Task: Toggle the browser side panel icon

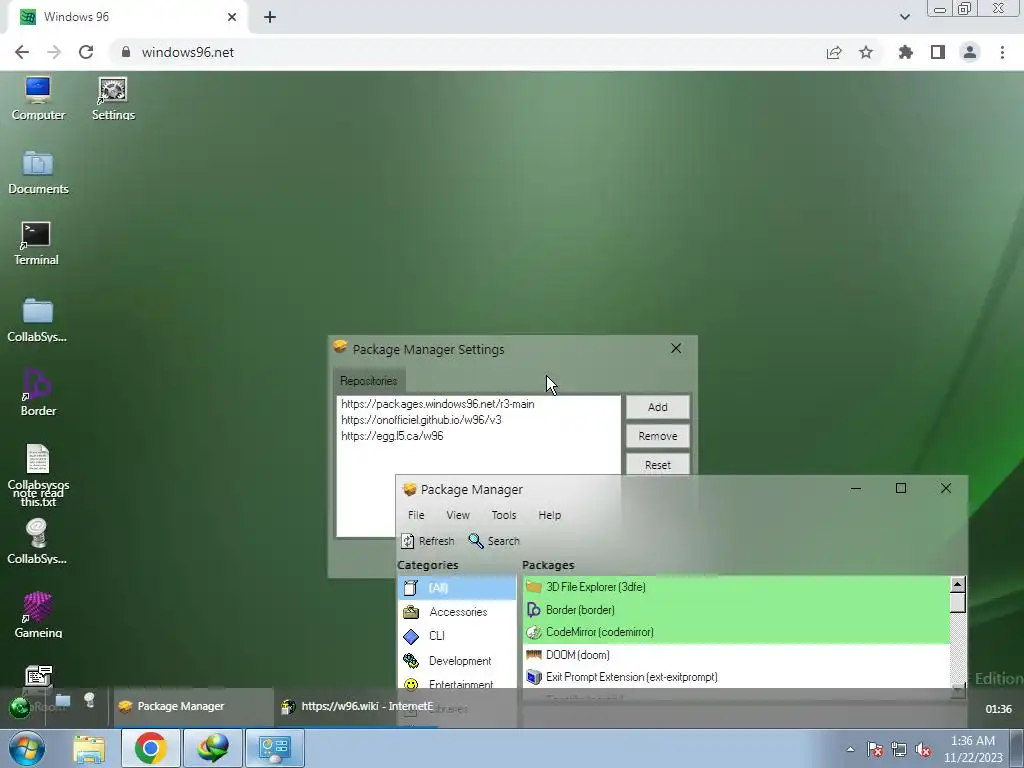Action: point(938,52)
